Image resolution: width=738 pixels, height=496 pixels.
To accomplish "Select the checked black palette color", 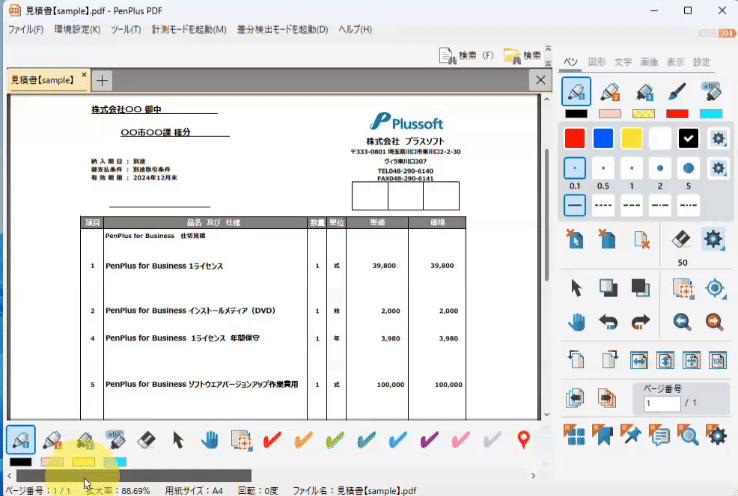I will [x=688, y=138].
